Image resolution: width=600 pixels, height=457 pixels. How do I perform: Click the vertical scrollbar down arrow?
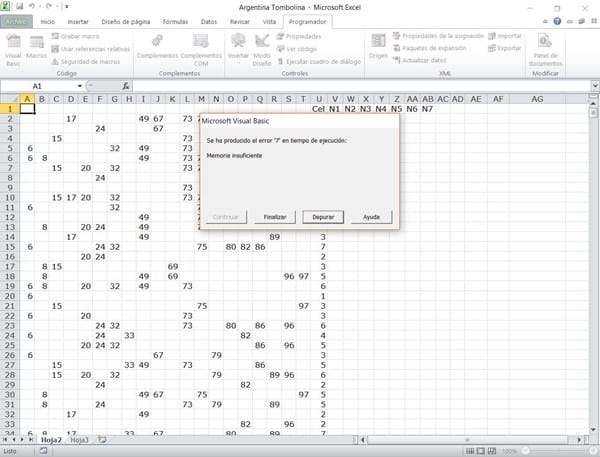coord(593,430)
